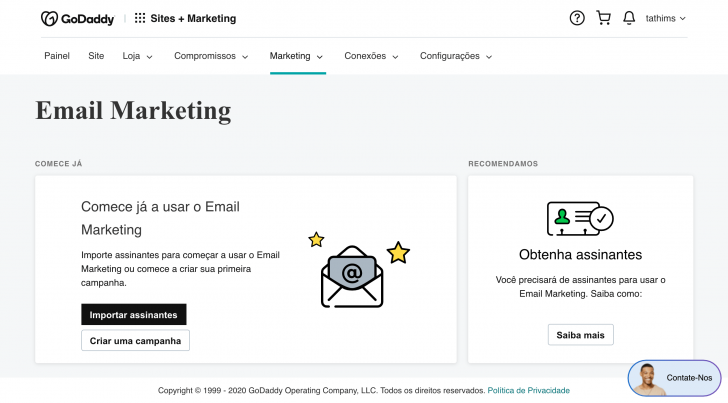
Task: Click the subscriber card illustration
Action: (580, 217)
